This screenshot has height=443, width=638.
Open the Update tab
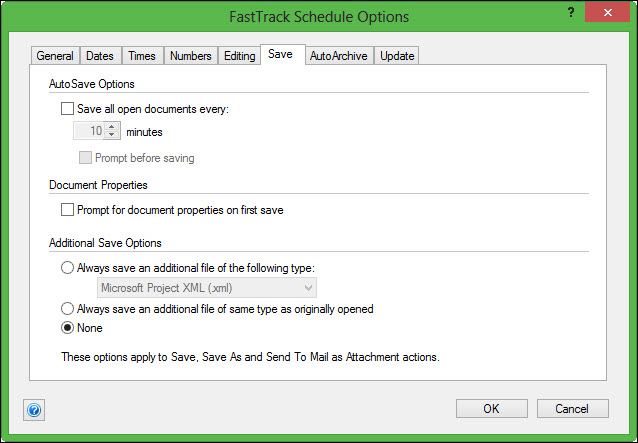(397, 56)
